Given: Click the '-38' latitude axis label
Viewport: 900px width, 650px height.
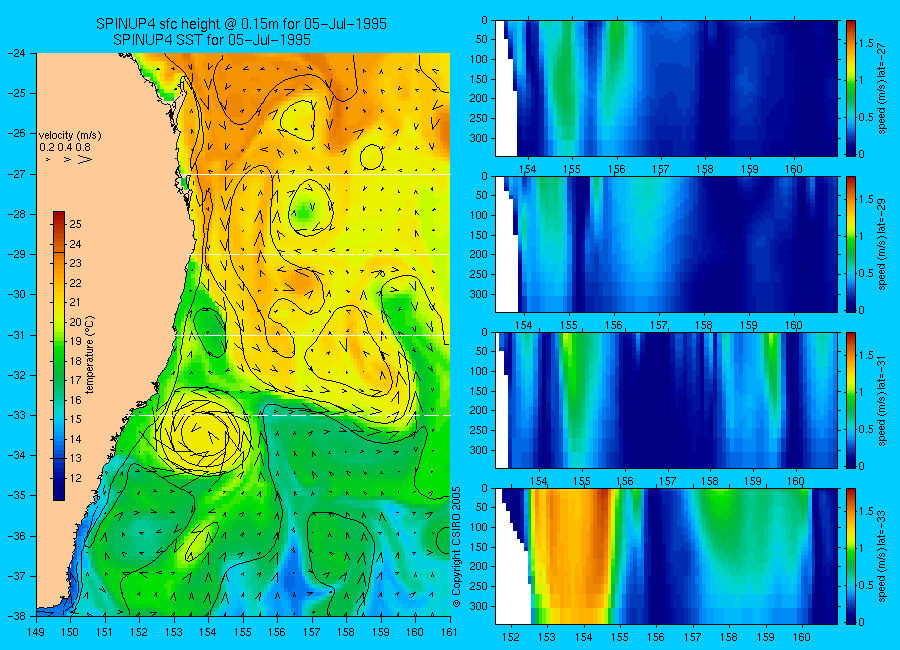Looking at the screenshot, I should click(x=17, y=616).
